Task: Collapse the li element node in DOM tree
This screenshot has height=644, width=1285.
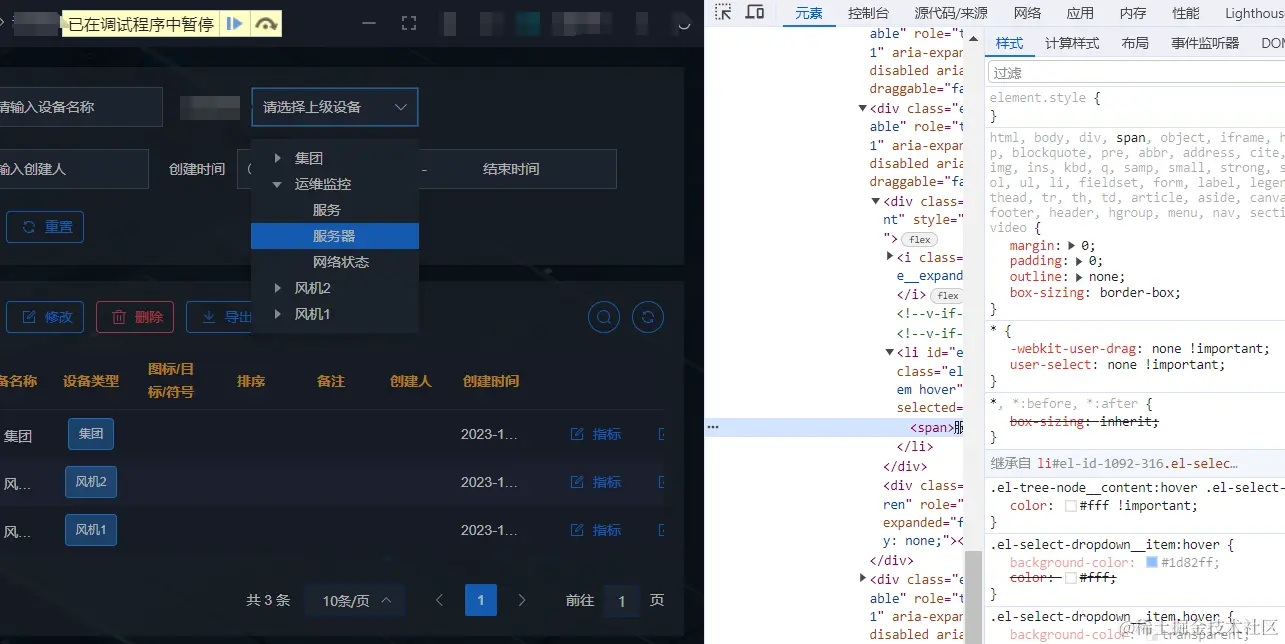Action: pos(890,352)
